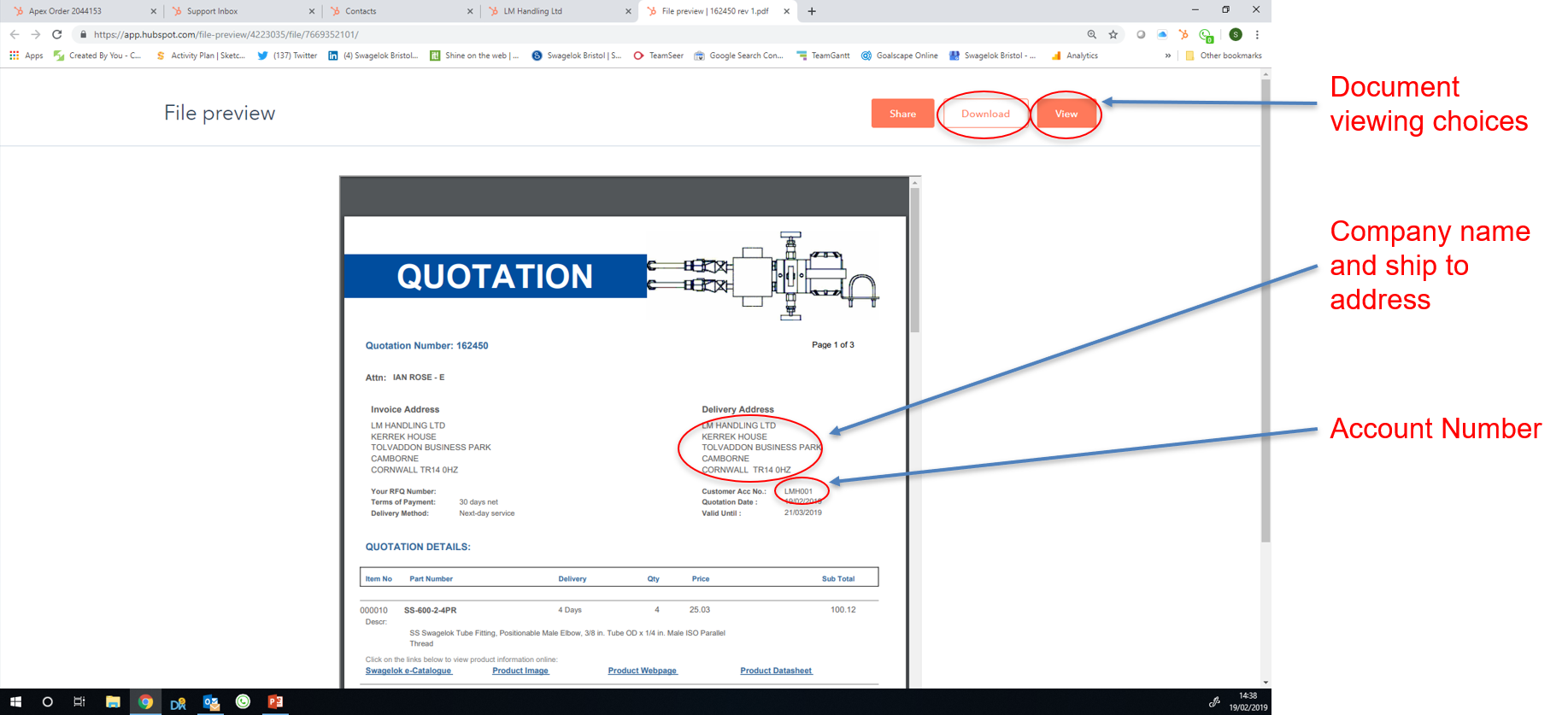Open File Explorer from the taskbar
This screenshot has width=1568, height=715.
113,702
